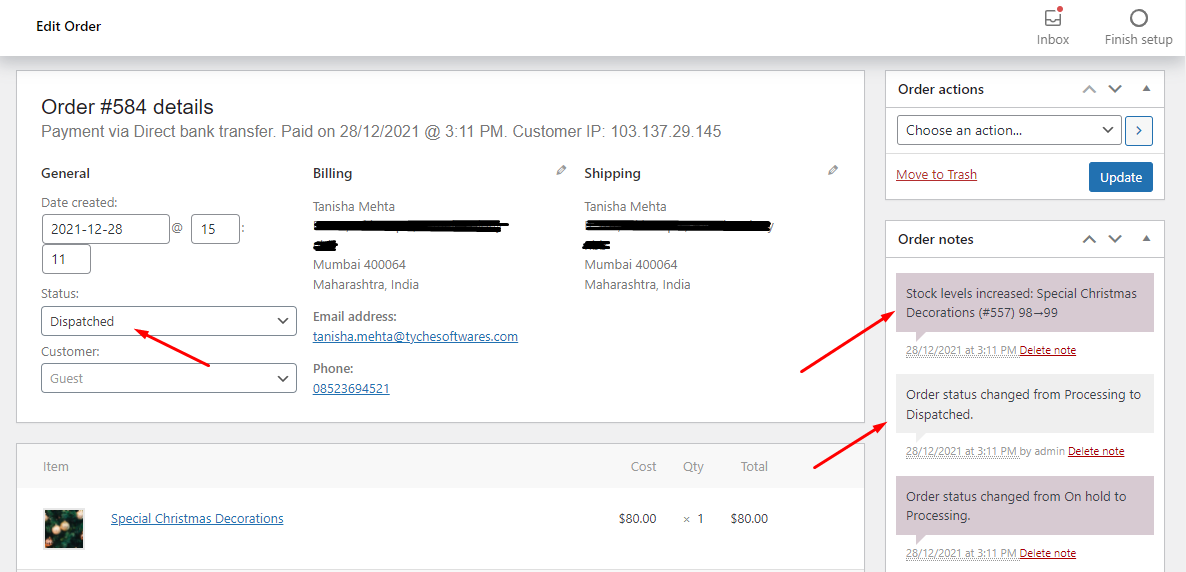
Task: Collapse the Order notes panel
Action: pyautogui.click(x=1146, y=238)
